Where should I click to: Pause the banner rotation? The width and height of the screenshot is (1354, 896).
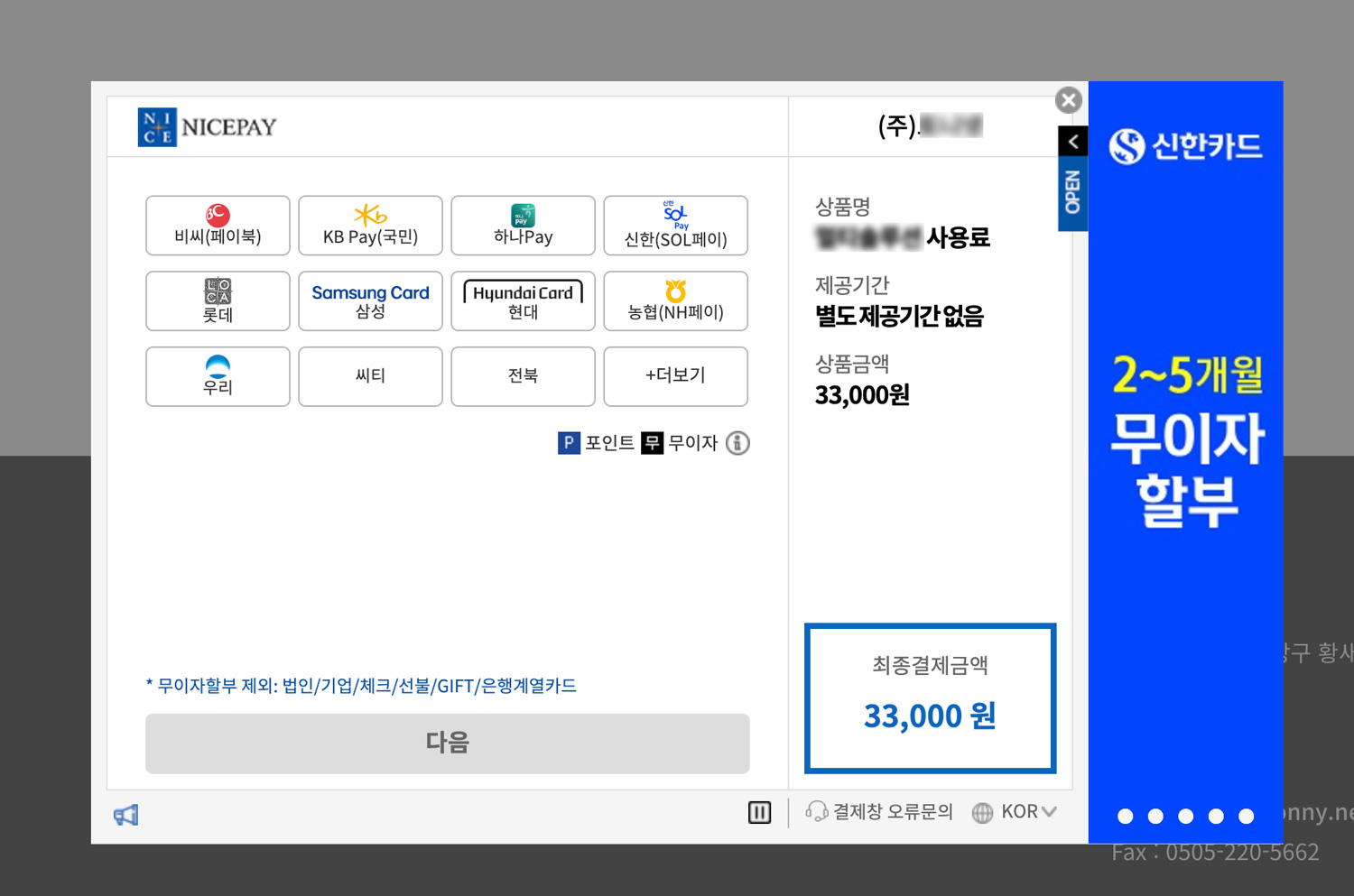(x=759, y=813)
